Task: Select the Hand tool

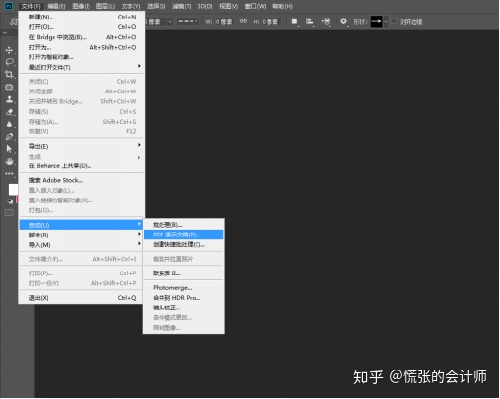Action: [9, 161]
